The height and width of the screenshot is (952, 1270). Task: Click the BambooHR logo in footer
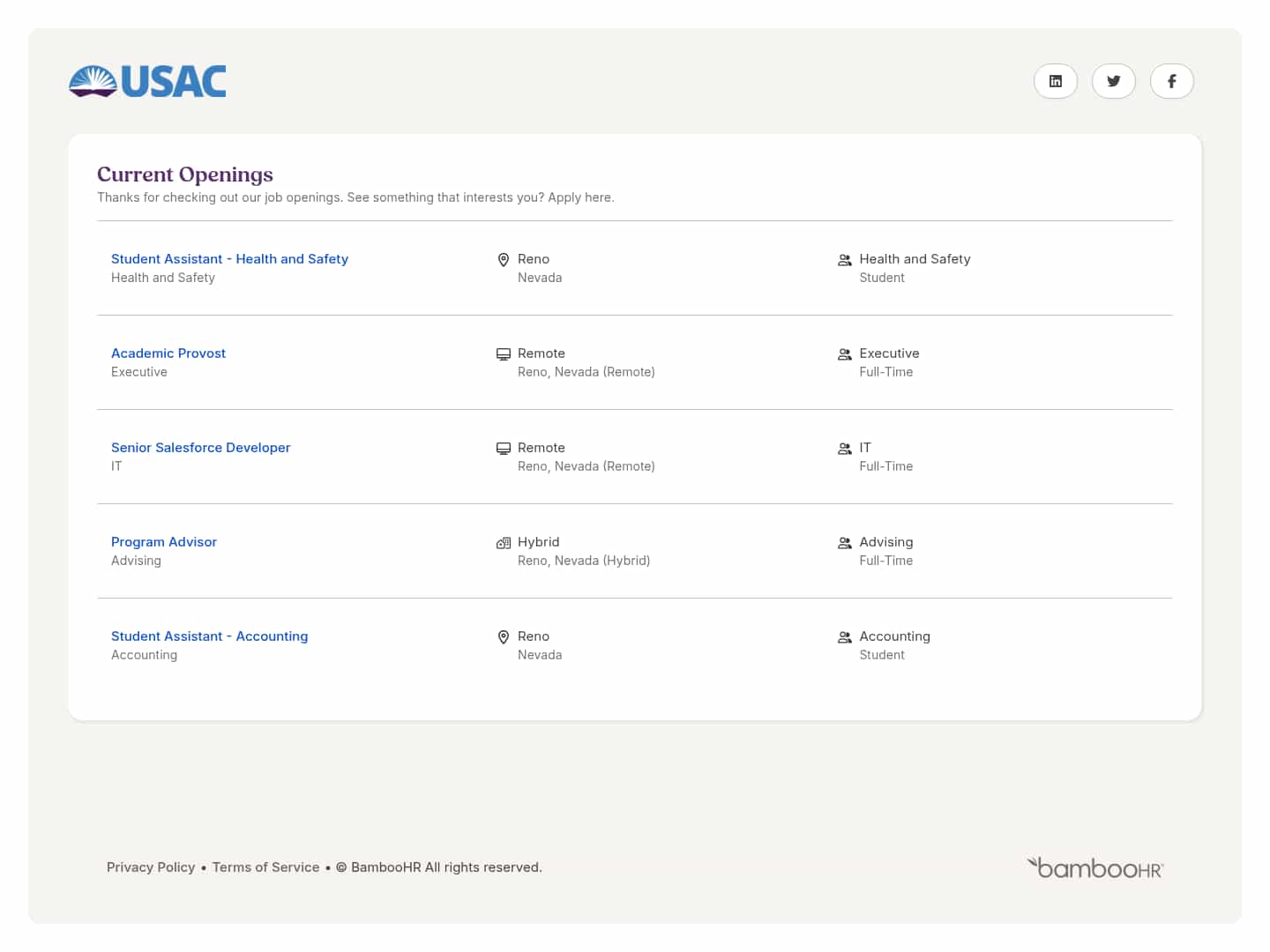tap(1094, 868)
